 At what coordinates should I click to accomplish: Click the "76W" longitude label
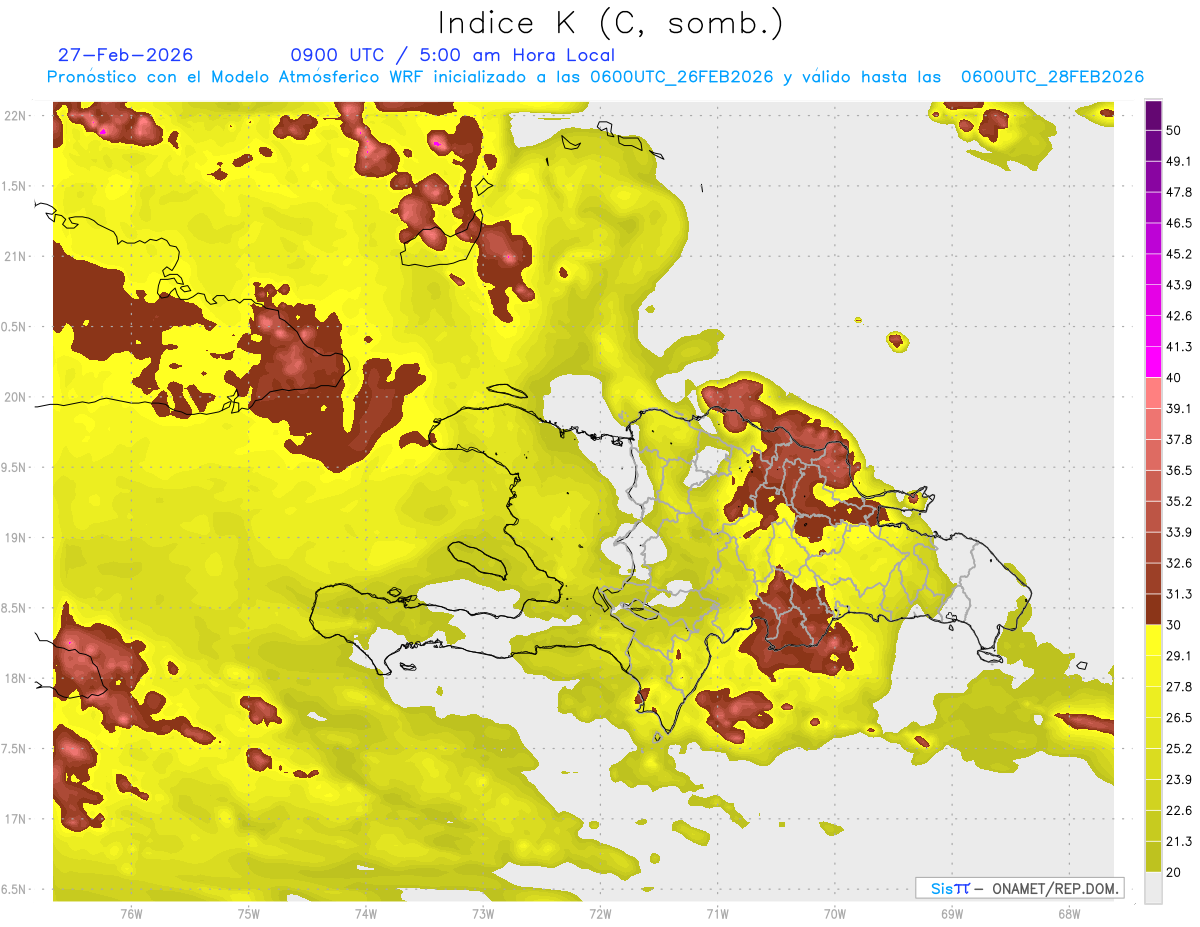[x=131, y=913]
